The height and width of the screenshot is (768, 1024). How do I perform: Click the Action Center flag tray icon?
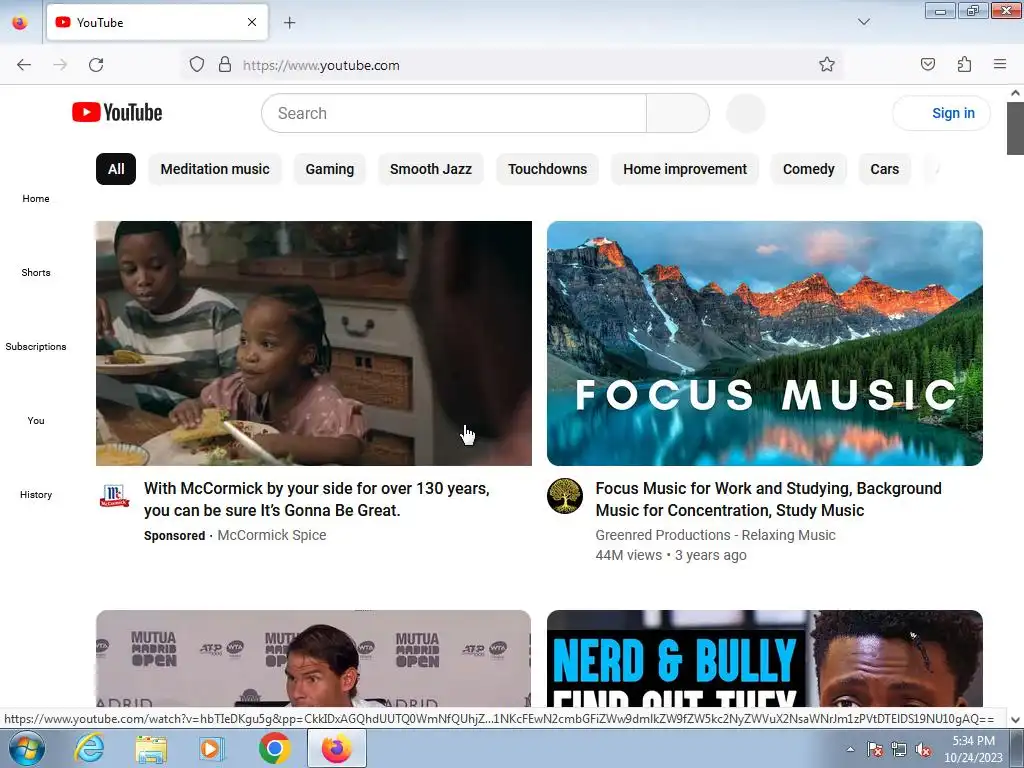tap(874, 750)
